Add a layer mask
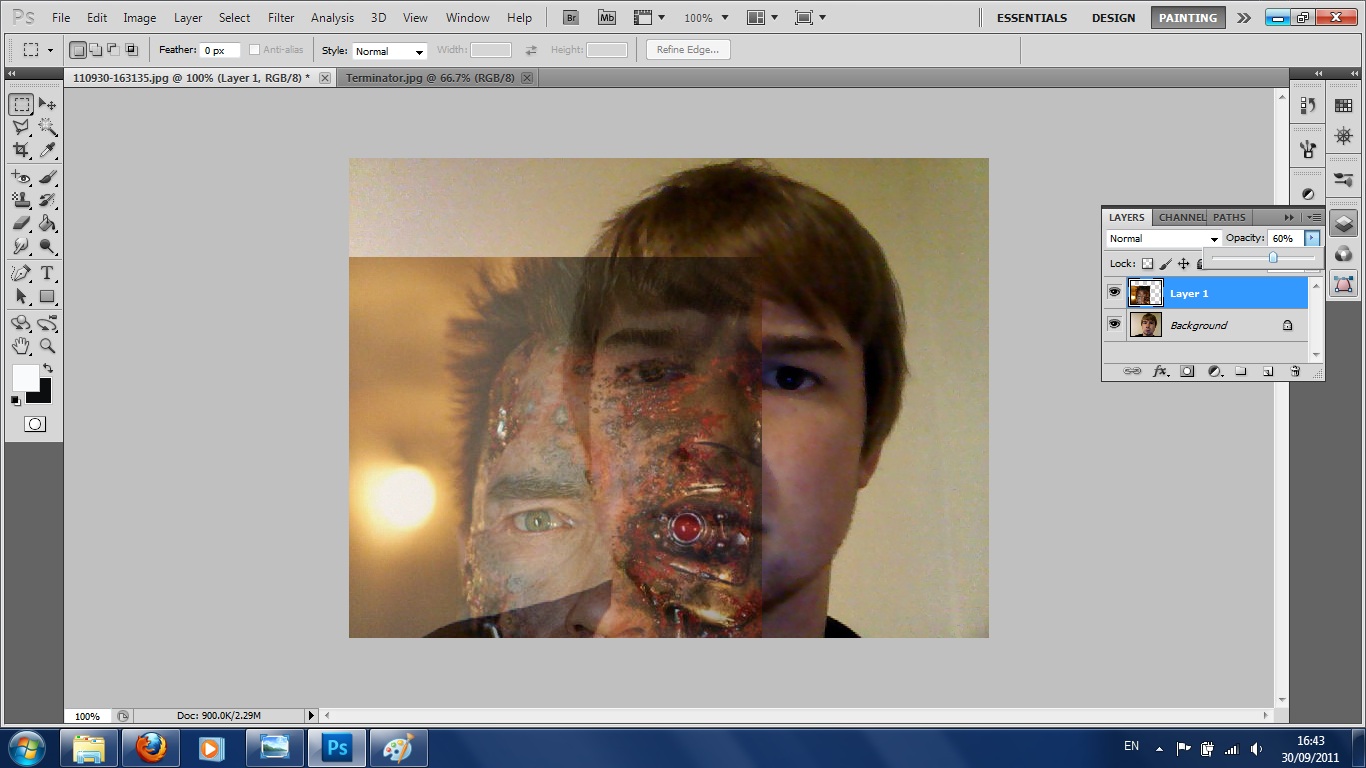This screenshot has width=1366, height=768. (x=1187, y=371)
